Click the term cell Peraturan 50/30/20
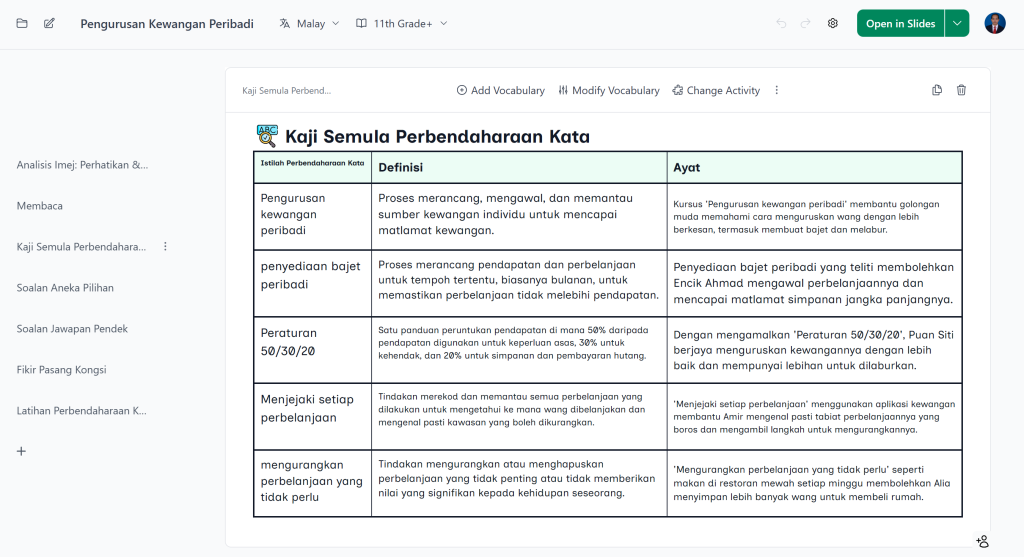The height and width of the screenshot is (557, 1024). [x=312, y=350]
